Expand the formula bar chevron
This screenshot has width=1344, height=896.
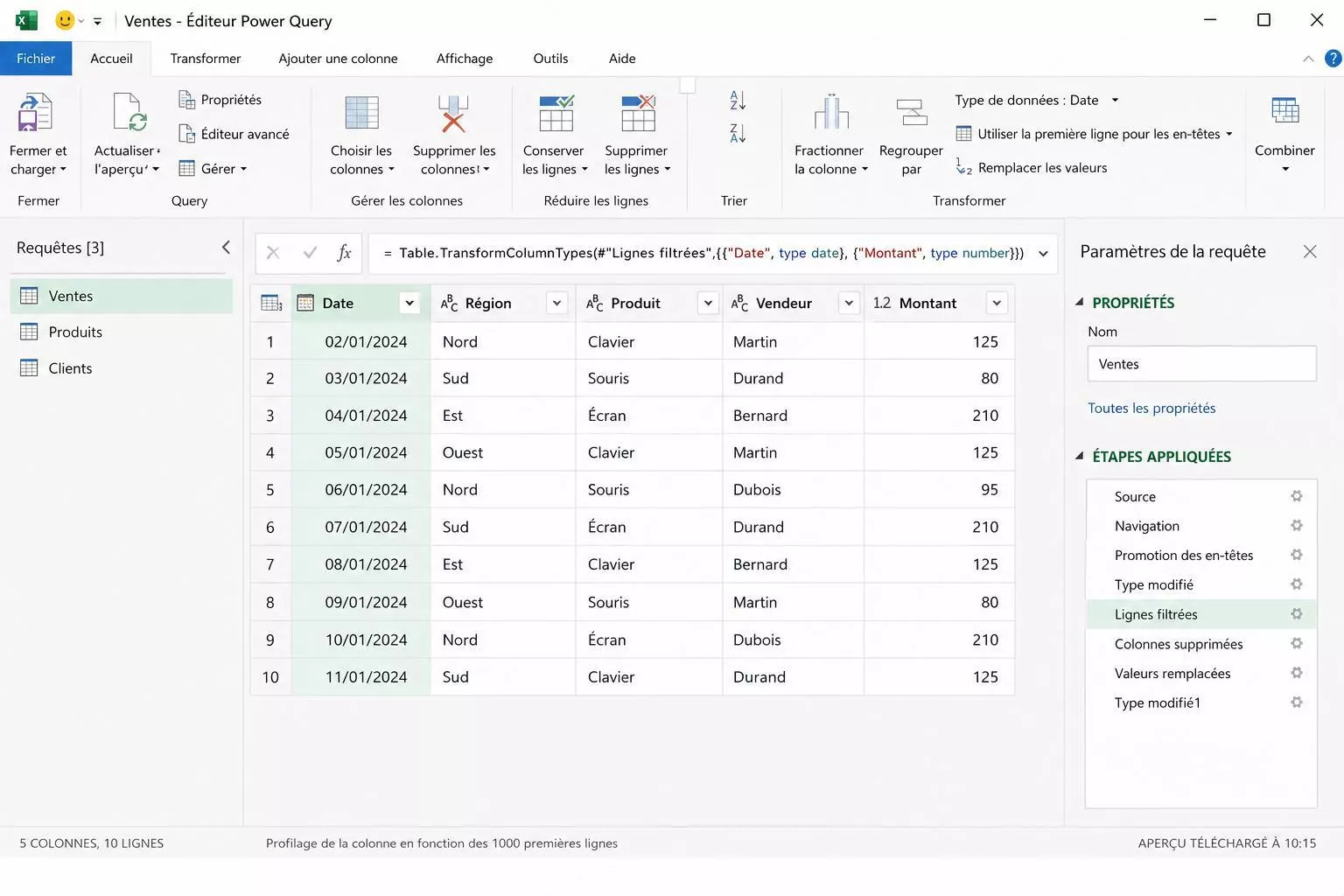[x=1043, y=254]
